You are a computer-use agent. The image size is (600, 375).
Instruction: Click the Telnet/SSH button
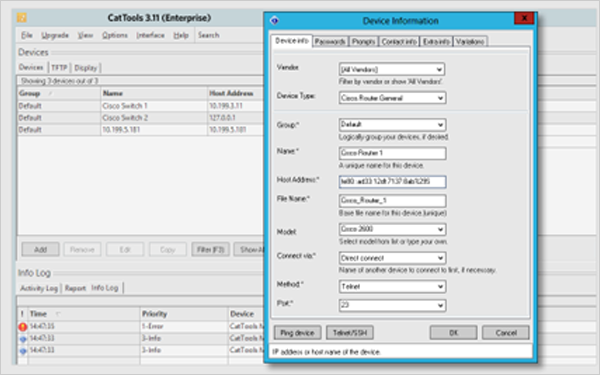(350, 333)
